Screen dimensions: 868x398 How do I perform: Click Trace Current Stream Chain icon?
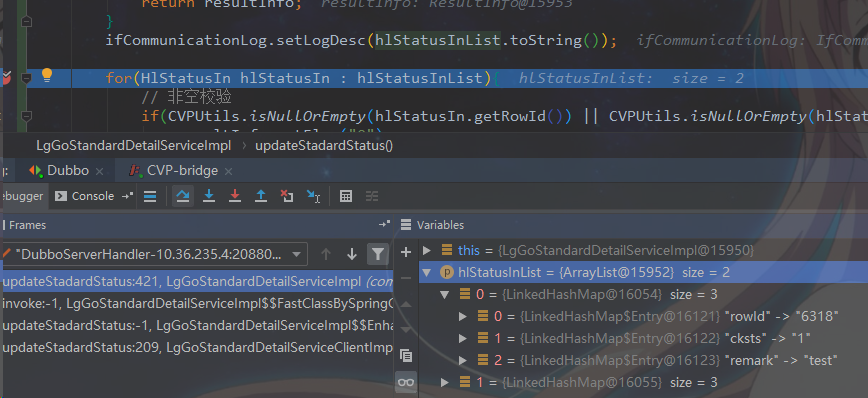(x=371, y=196)
